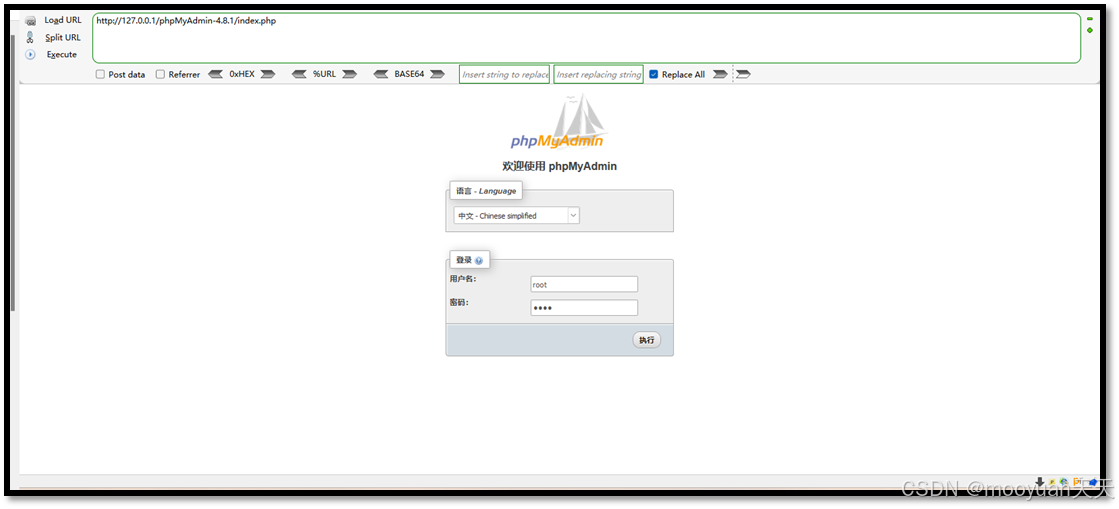Click the 语言 - Language legend label
The width and height of the screenshot is (1119, 509).
[x=486, y=191]
